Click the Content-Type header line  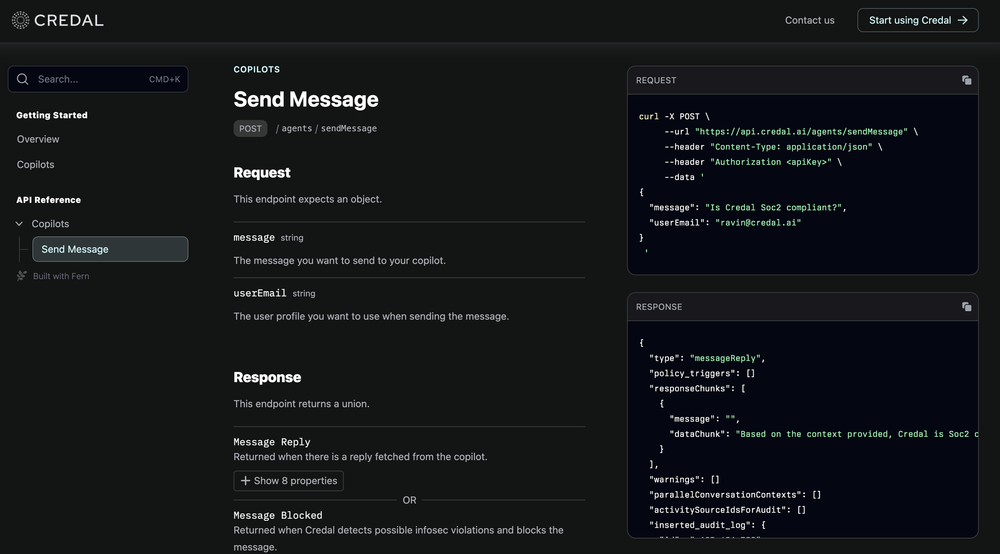pos(773,147)
